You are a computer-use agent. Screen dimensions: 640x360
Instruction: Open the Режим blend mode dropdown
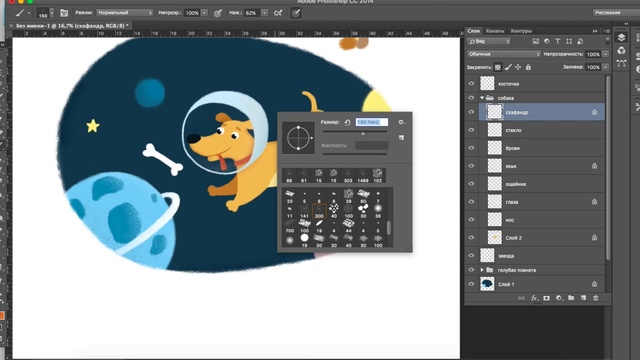(x=124, y=13)
